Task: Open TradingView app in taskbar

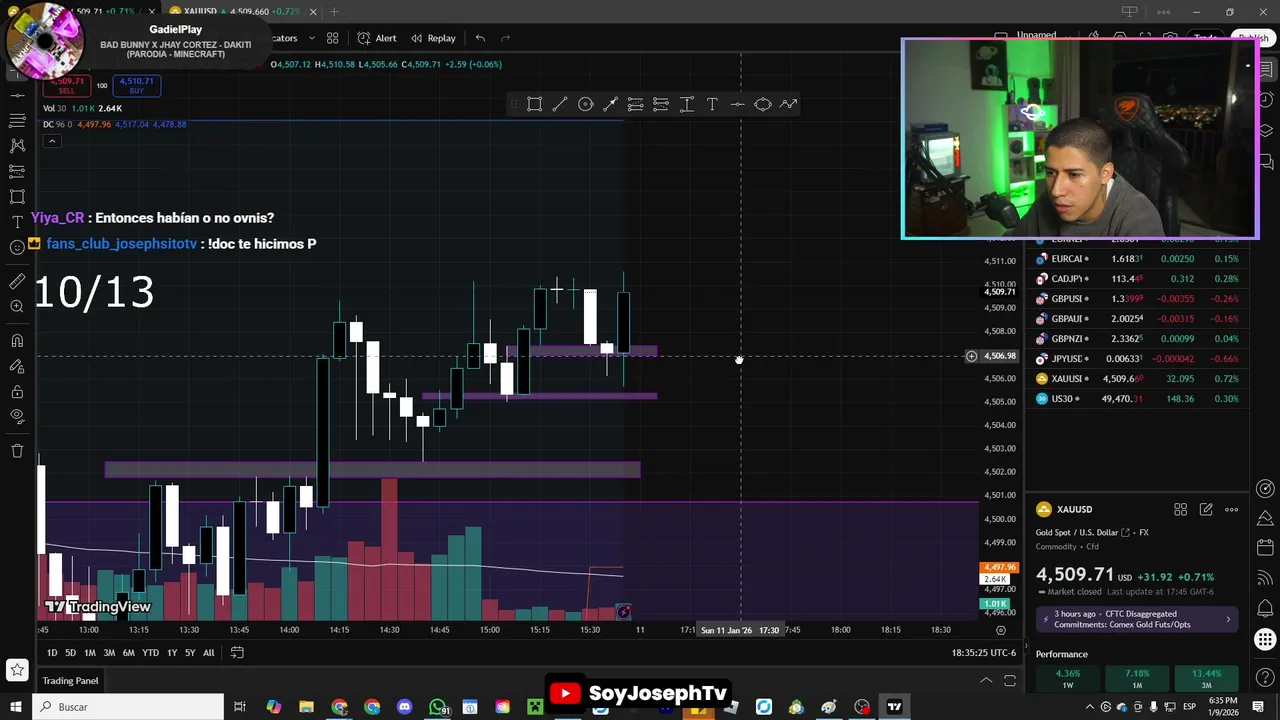Action: (x=894, y=707)
